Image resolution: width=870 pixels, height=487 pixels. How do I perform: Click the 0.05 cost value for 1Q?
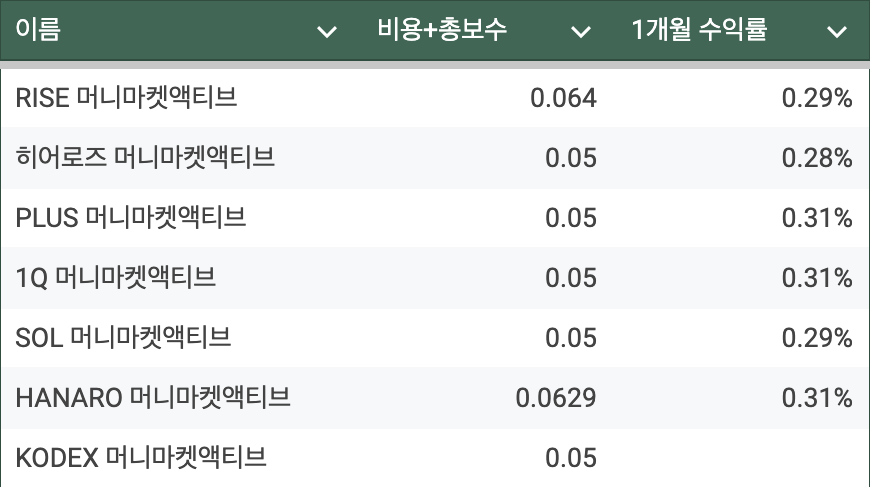[x=571, y=278]
